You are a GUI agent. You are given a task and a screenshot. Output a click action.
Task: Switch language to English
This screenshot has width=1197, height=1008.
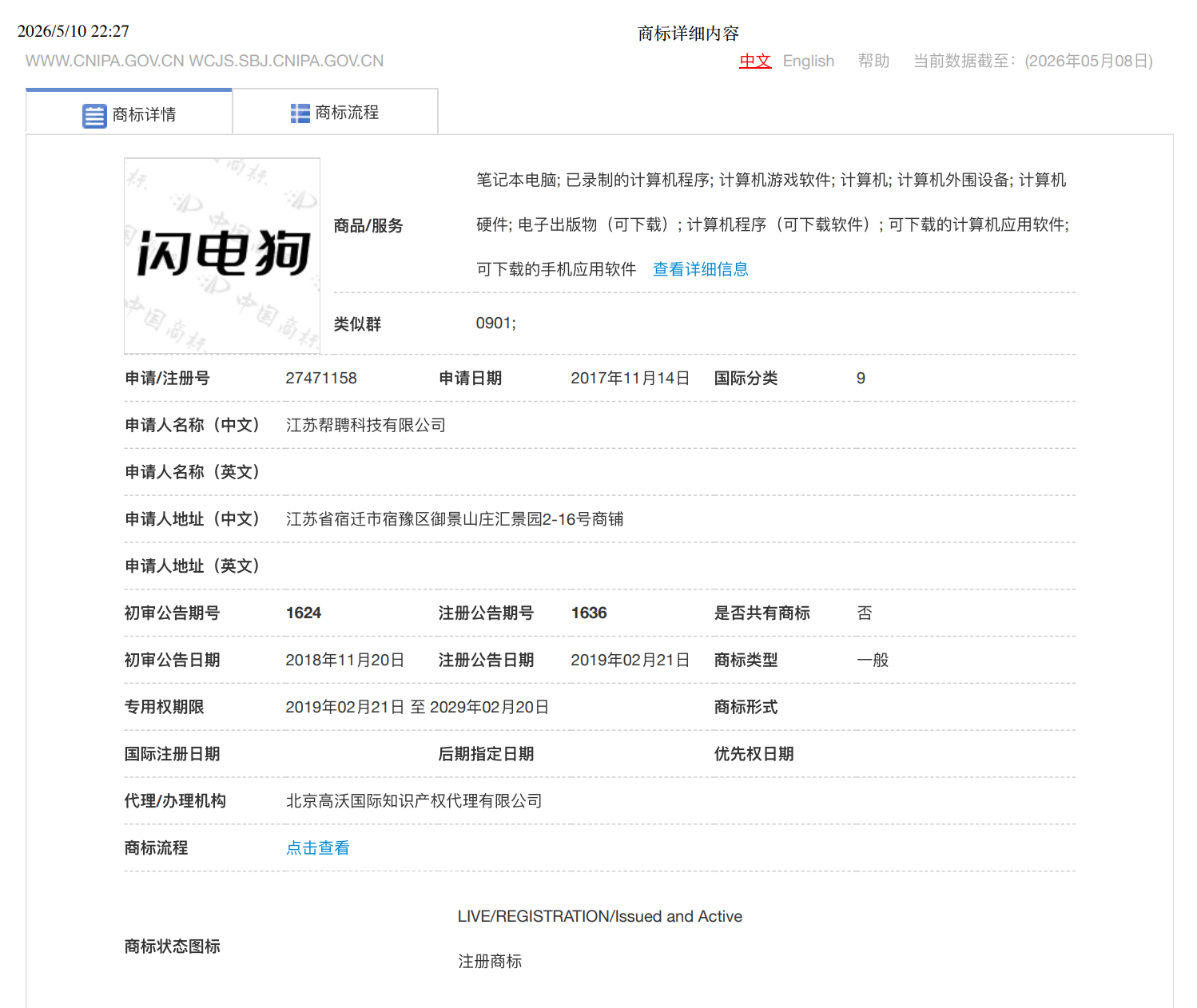(808, 61)
